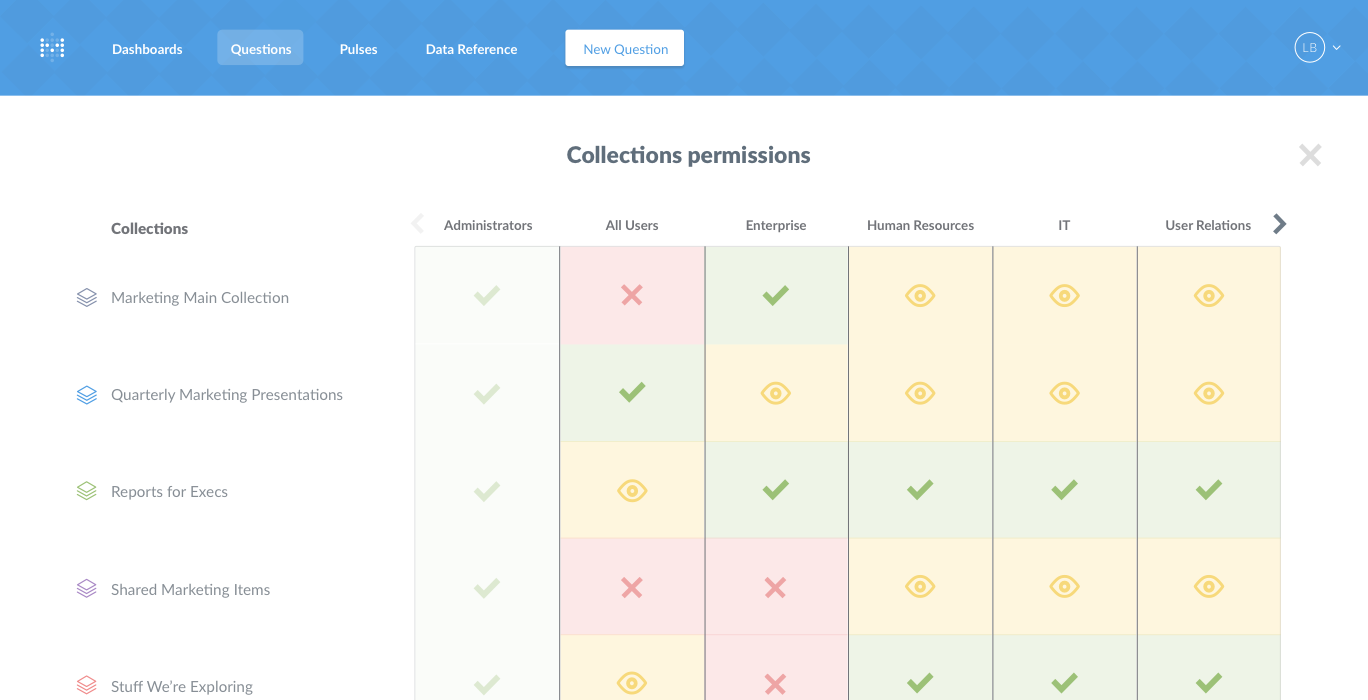Click Administrators checkmark for Quarterly Marketing Presentations
Viewport: 1368px width, 700px height.
[487, 393]
